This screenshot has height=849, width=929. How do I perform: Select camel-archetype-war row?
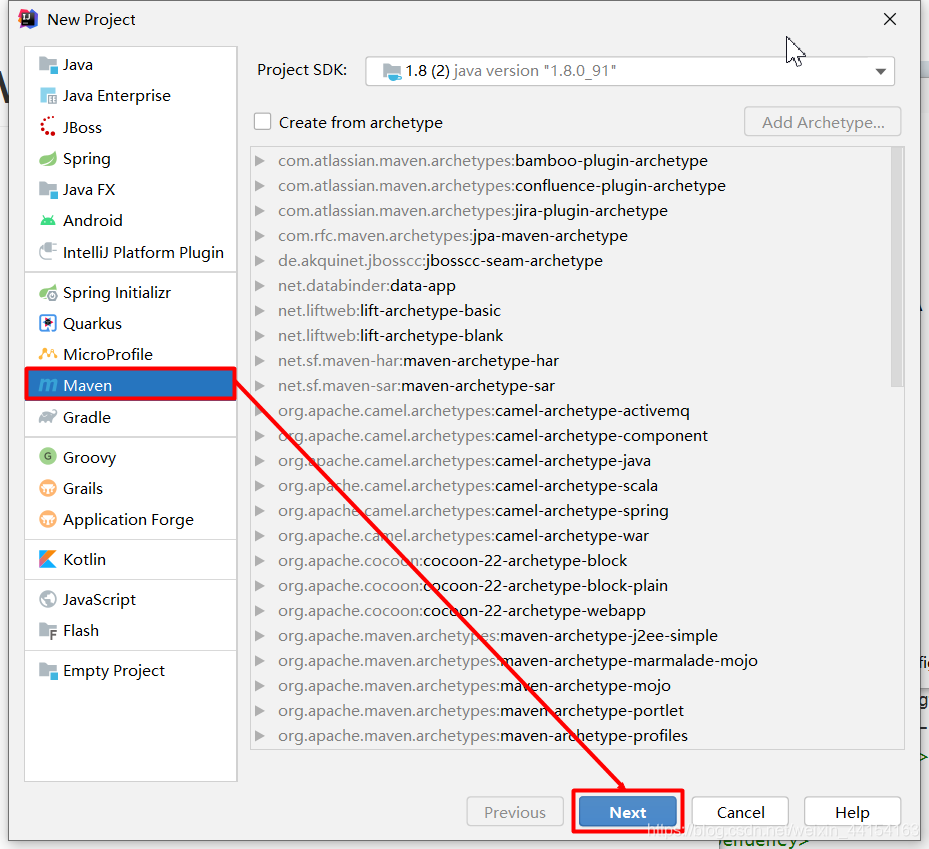point(572,536)
